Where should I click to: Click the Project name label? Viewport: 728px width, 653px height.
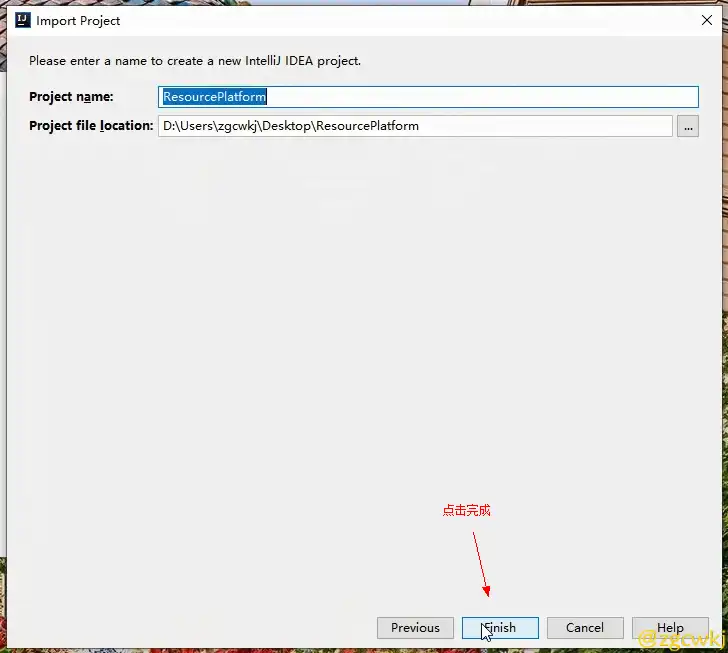[71, 97]
